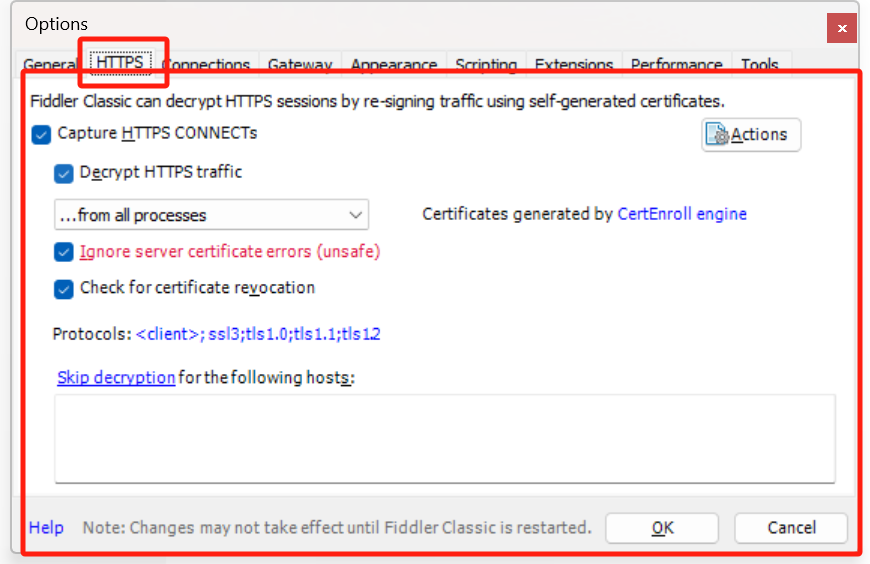870x564 pixels.
Task: Uncheck Decrypt HTTPS traffic
Action: click(63, 173)
